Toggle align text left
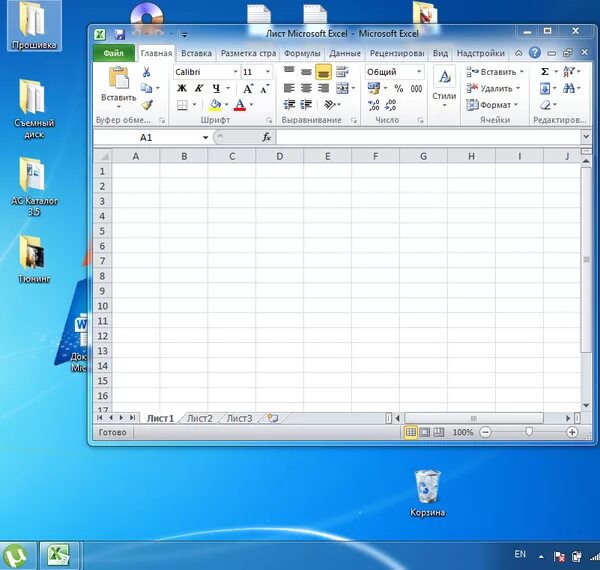 [289, 88]
